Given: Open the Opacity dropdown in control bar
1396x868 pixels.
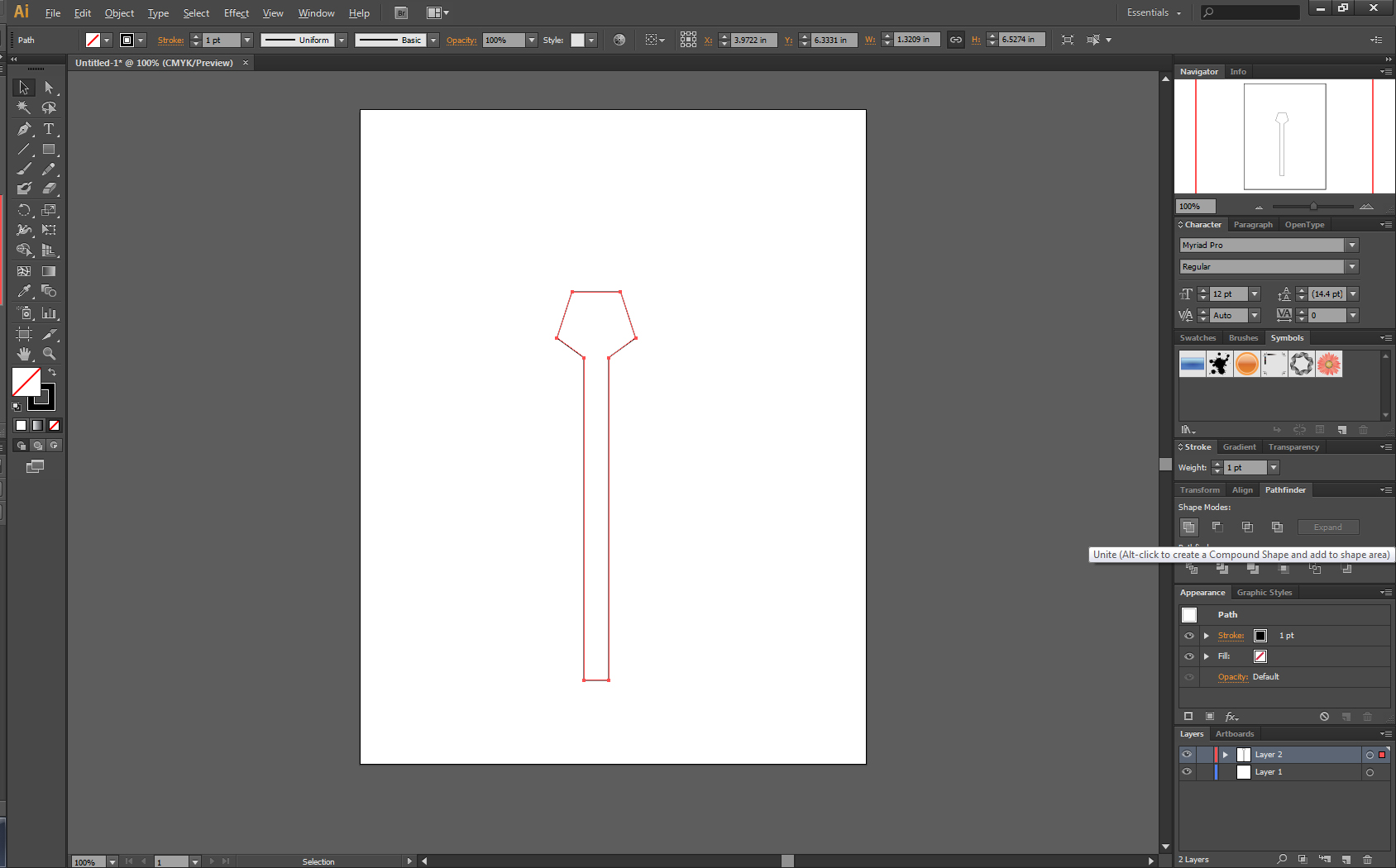Looking at the screenshot, I should coord(530,40).
